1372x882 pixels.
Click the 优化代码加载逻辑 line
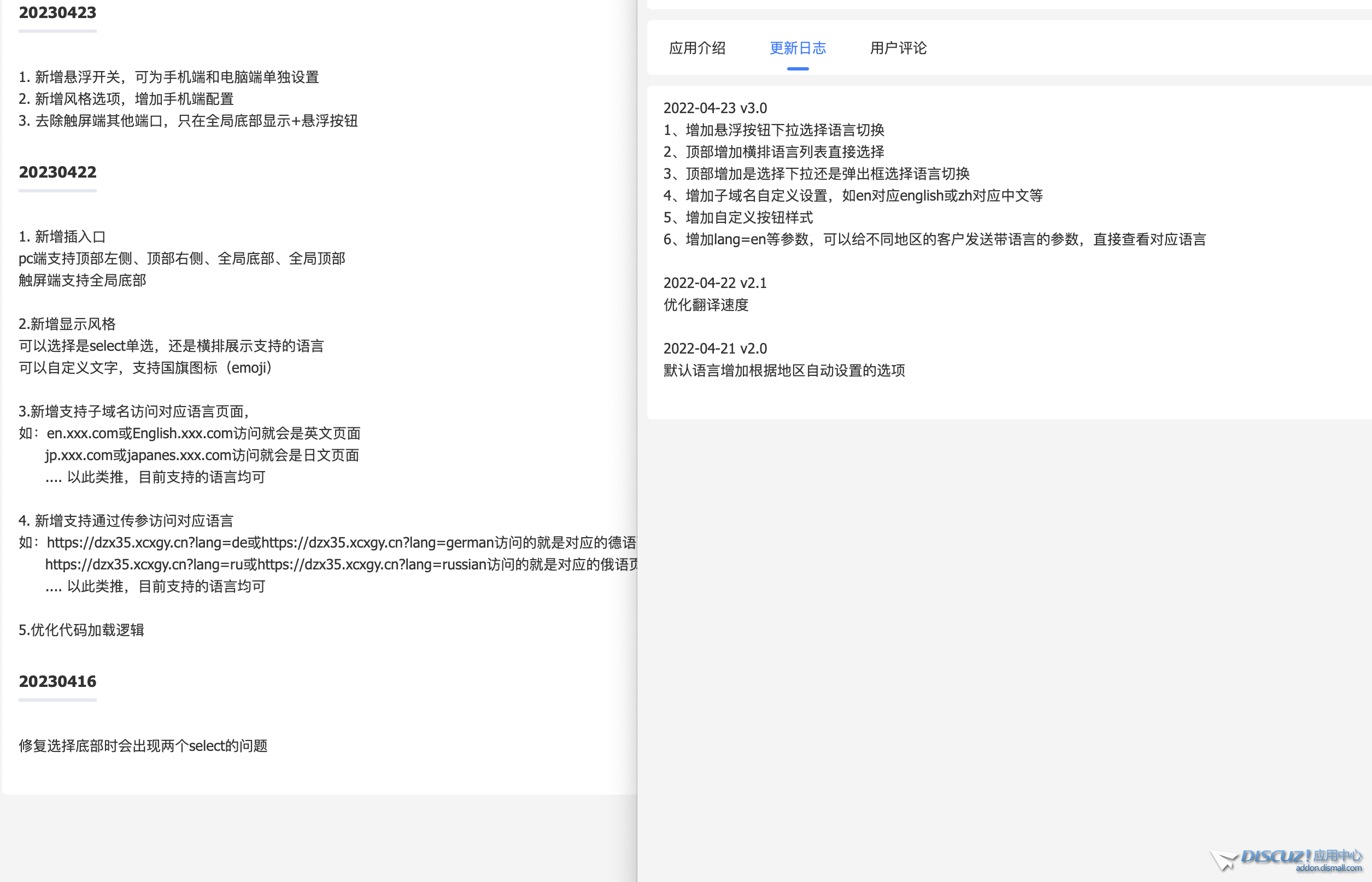81,630
